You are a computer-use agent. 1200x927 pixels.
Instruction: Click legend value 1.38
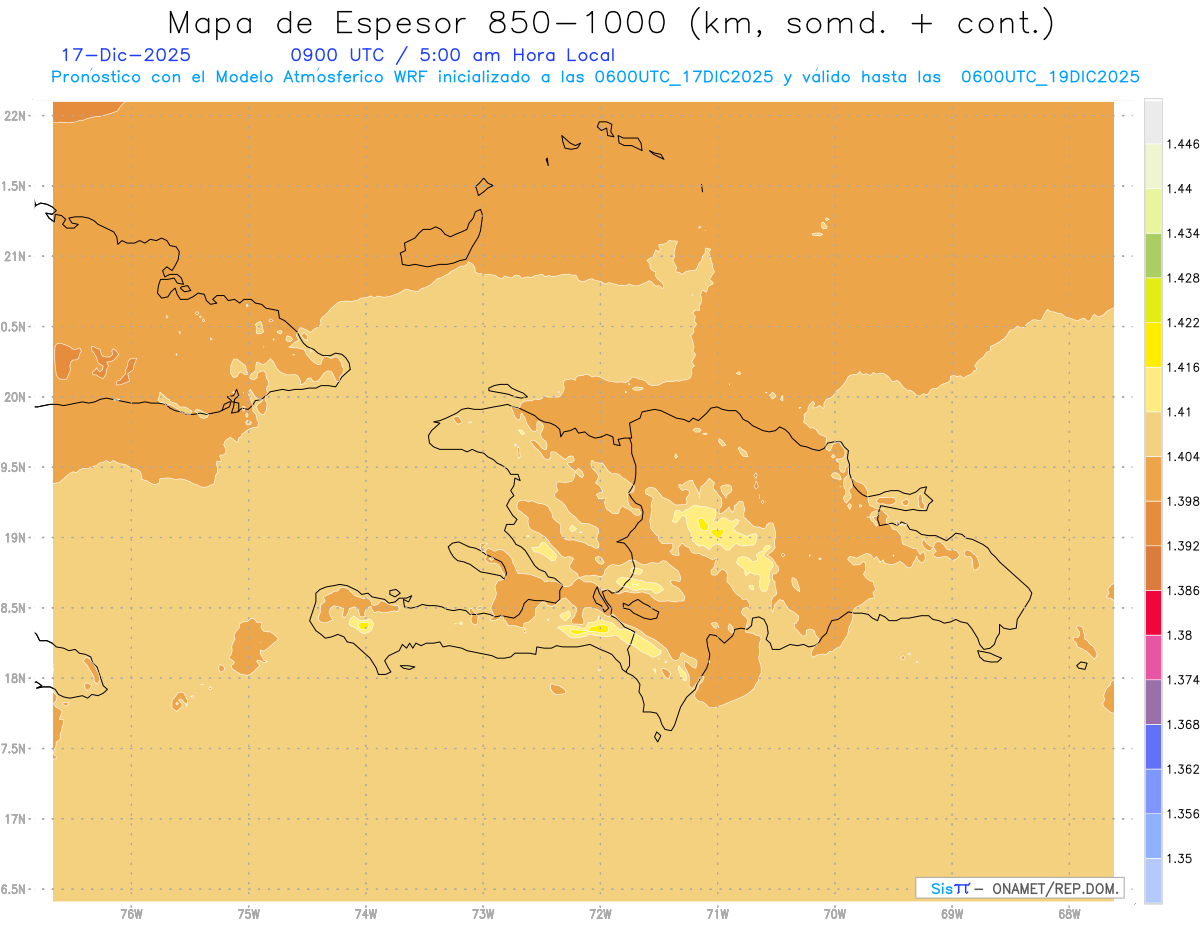1179,635
